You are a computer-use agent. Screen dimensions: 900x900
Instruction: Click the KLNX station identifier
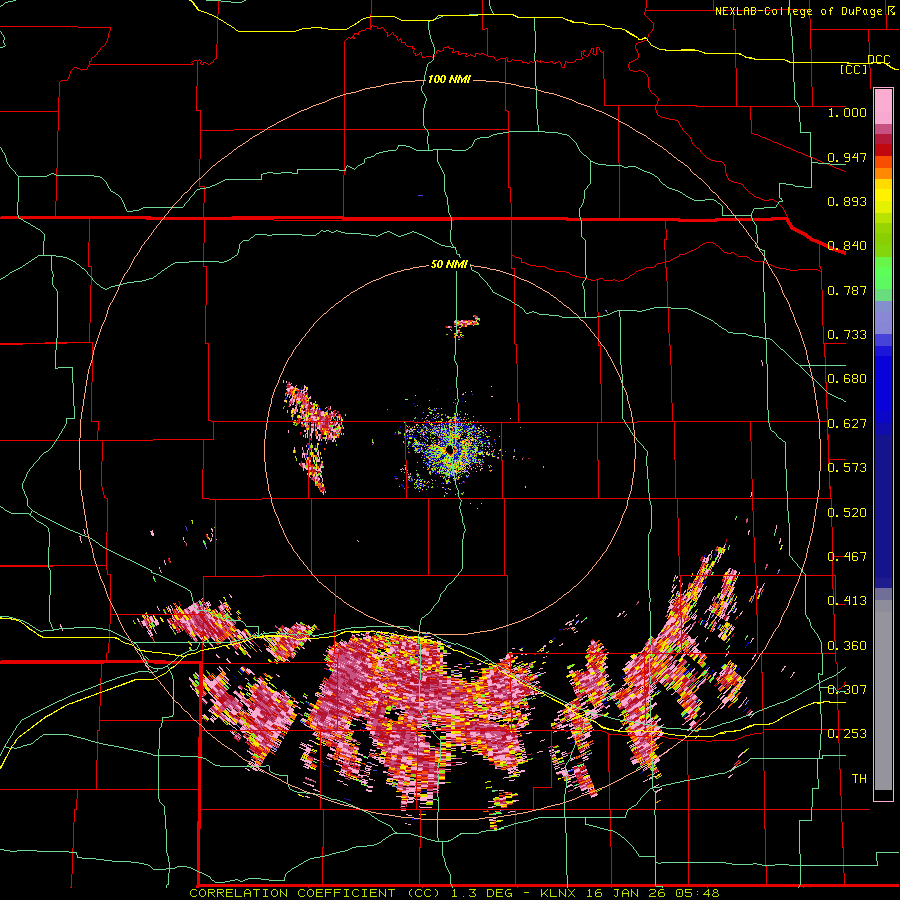pos(558,893)
